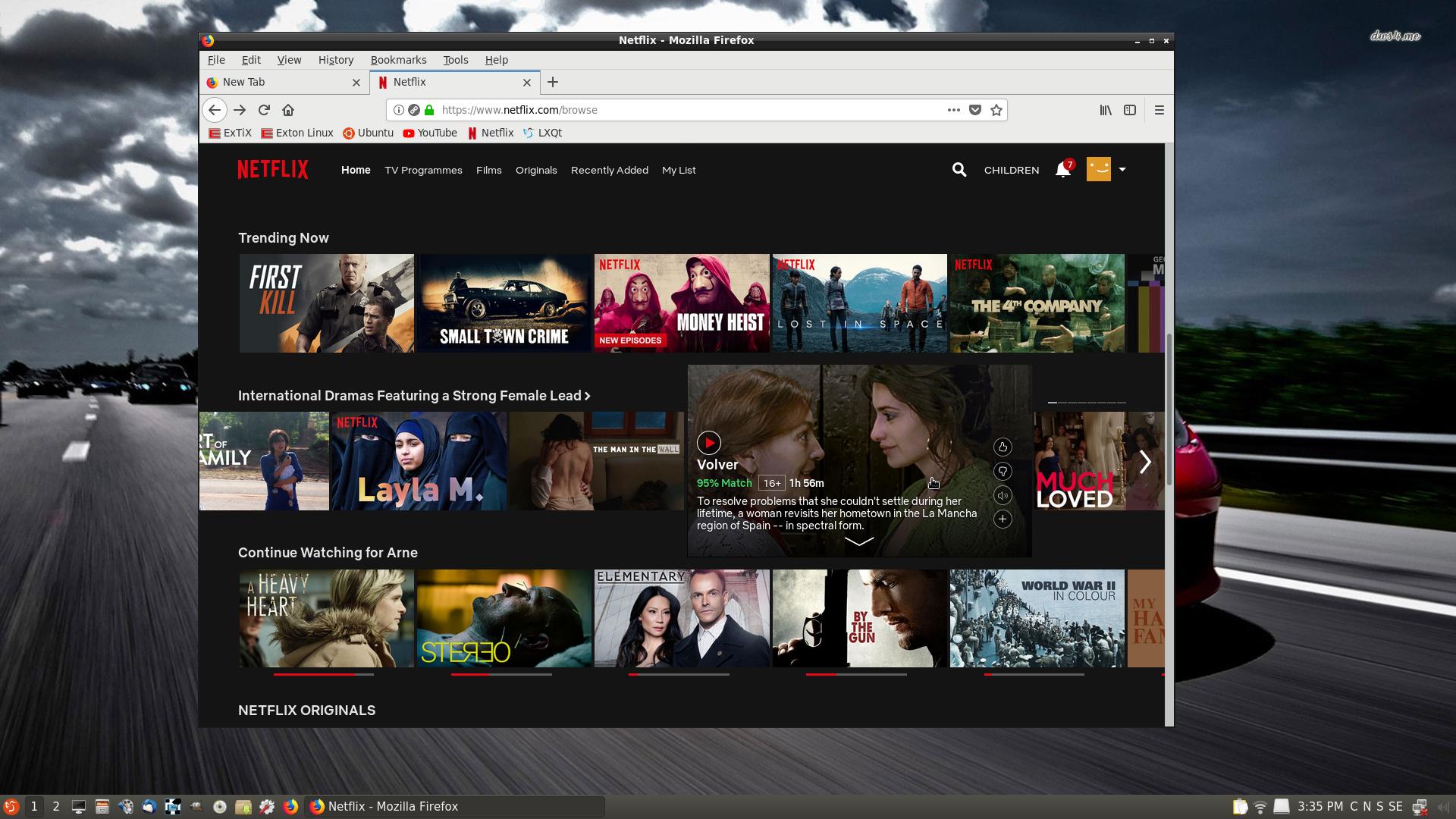Open Lost in Space thumbnail

pos(860,303)
